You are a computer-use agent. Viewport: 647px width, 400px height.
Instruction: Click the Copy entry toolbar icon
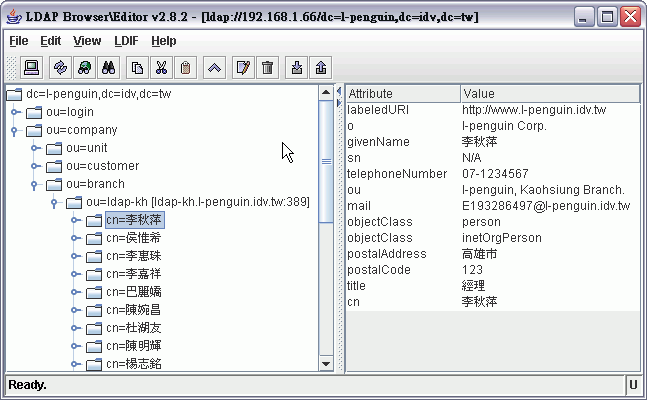138,68
